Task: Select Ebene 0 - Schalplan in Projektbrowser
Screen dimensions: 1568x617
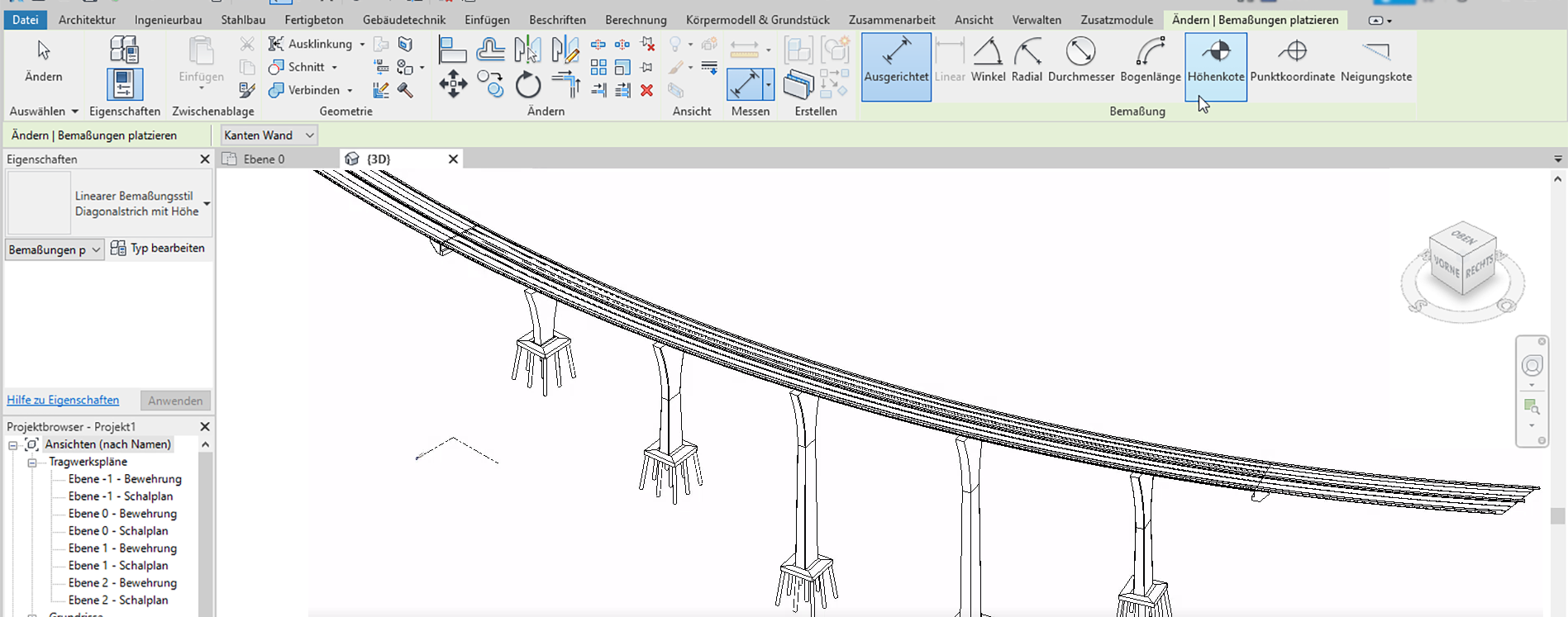Action: click(x=118, y=531)
